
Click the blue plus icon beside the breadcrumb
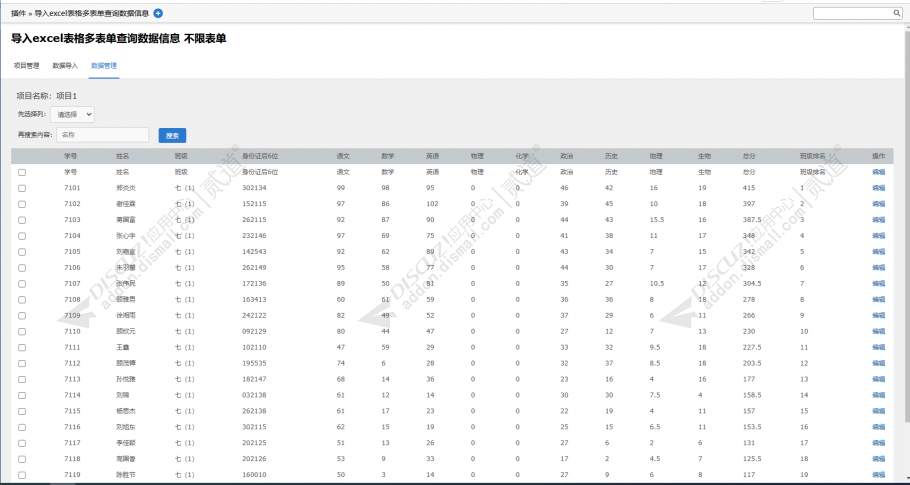click(x=158, y=13)
